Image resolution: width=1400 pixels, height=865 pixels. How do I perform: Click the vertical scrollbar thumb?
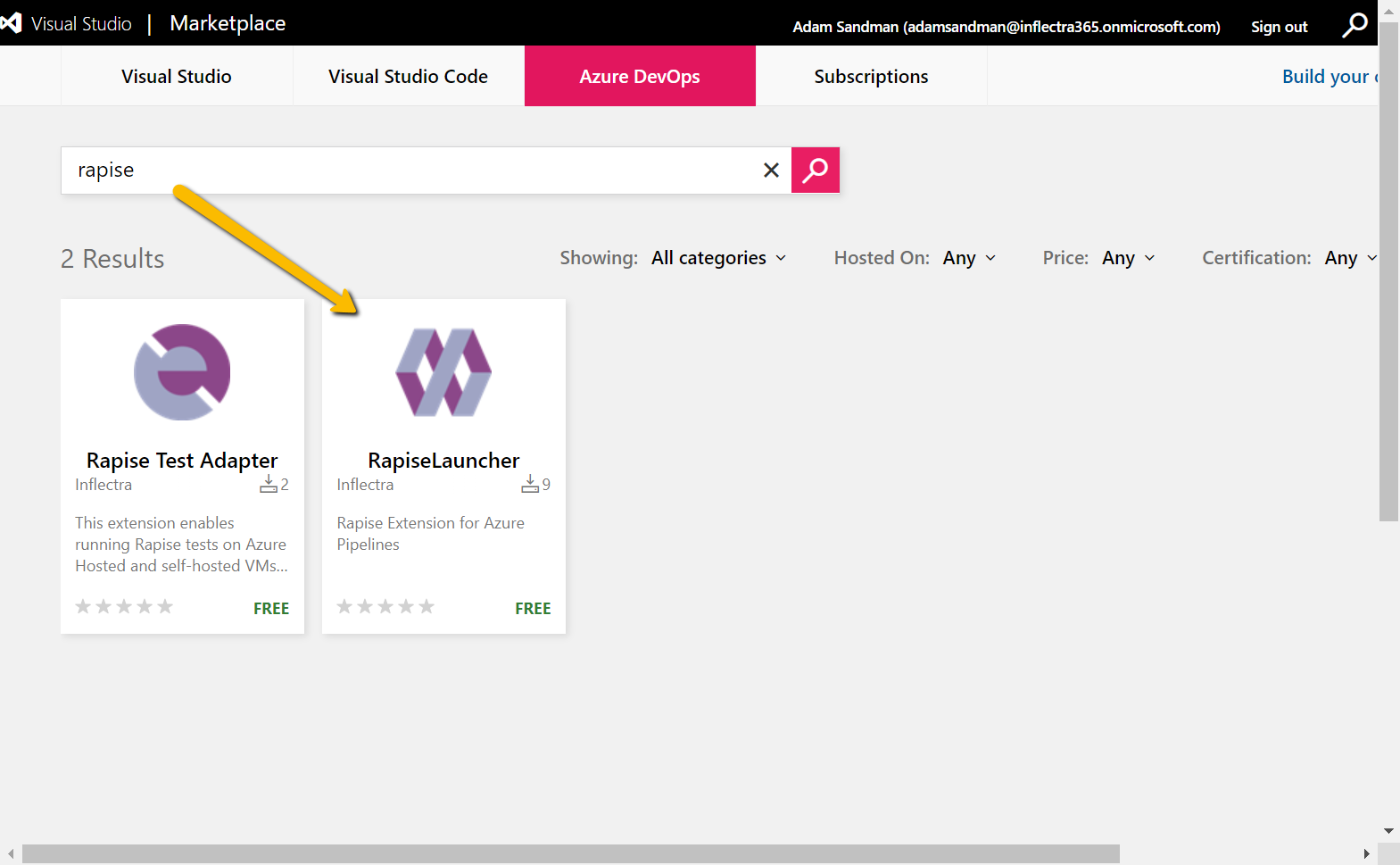coord(1388,270)
